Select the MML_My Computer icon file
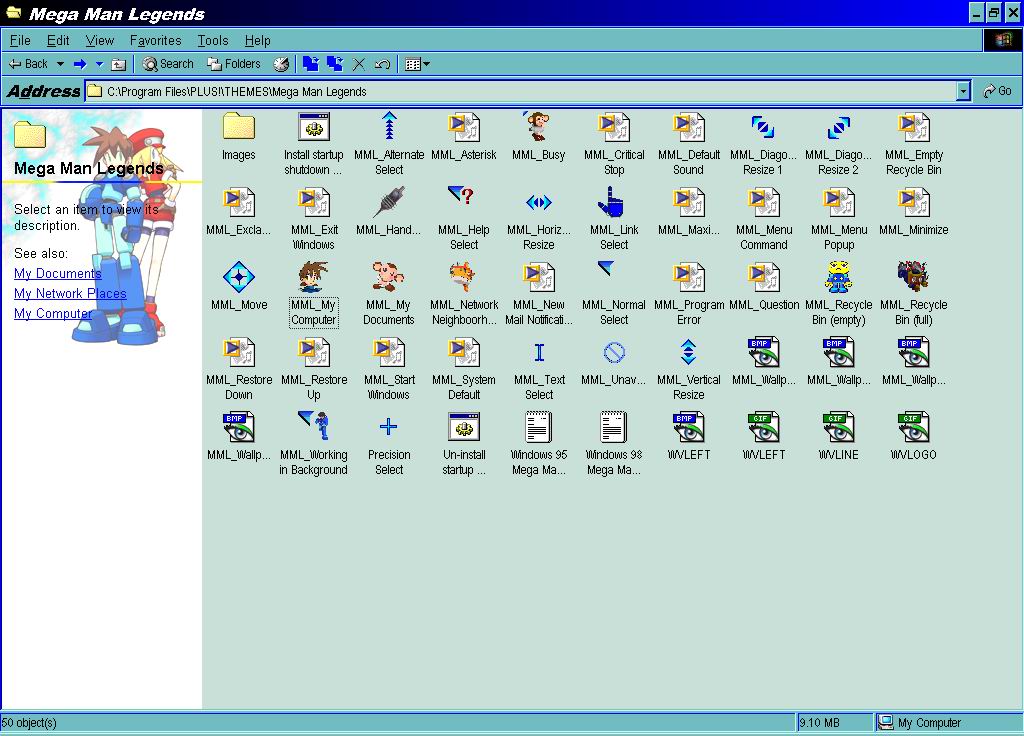 pos(313,295)
